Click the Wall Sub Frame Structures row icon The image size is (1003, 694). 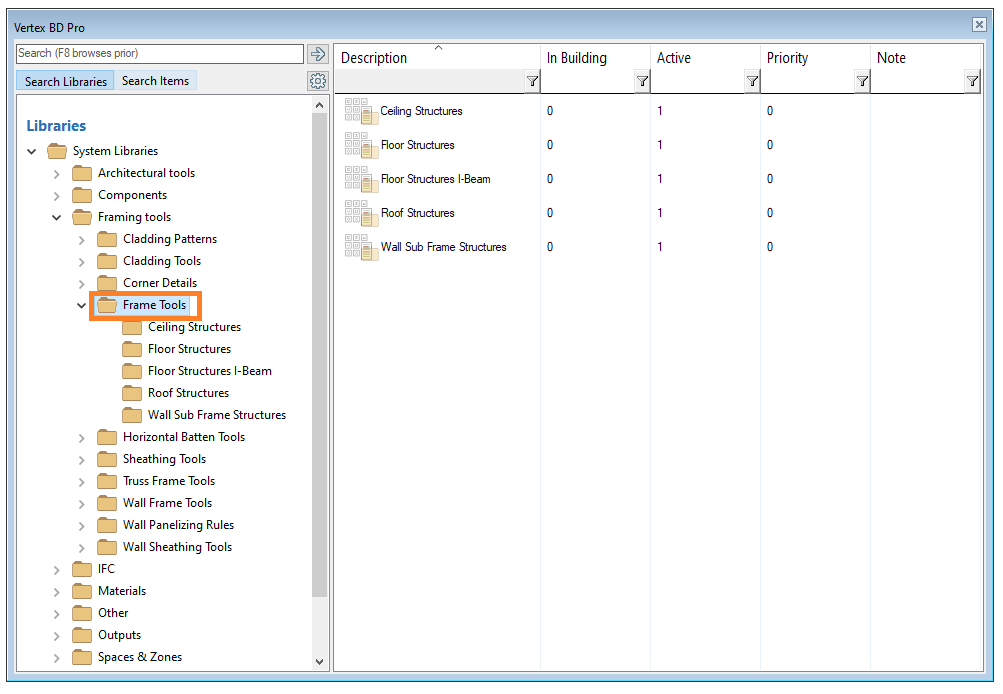click(359, 247)
